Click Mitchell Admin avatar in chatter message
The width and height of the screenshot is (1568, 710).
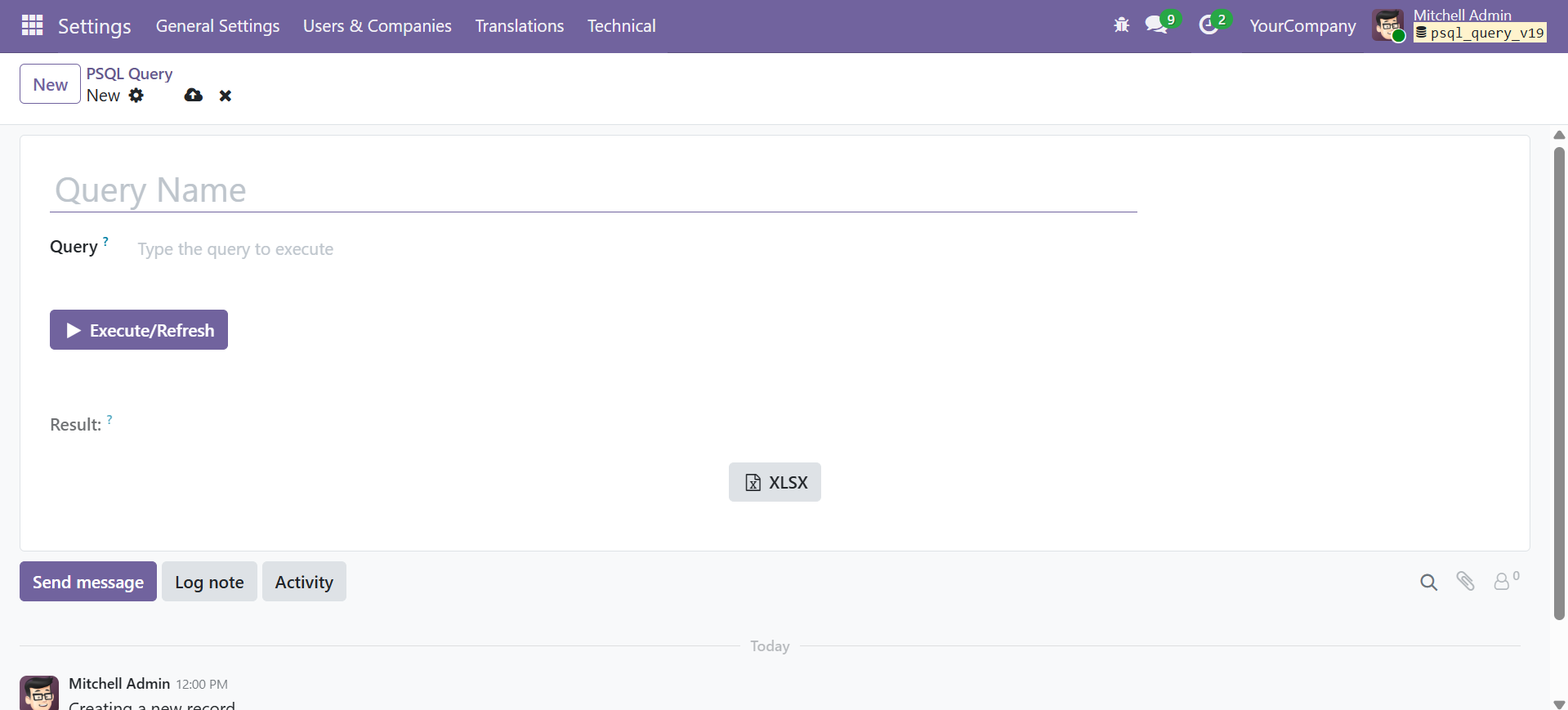tap(39, 693)
